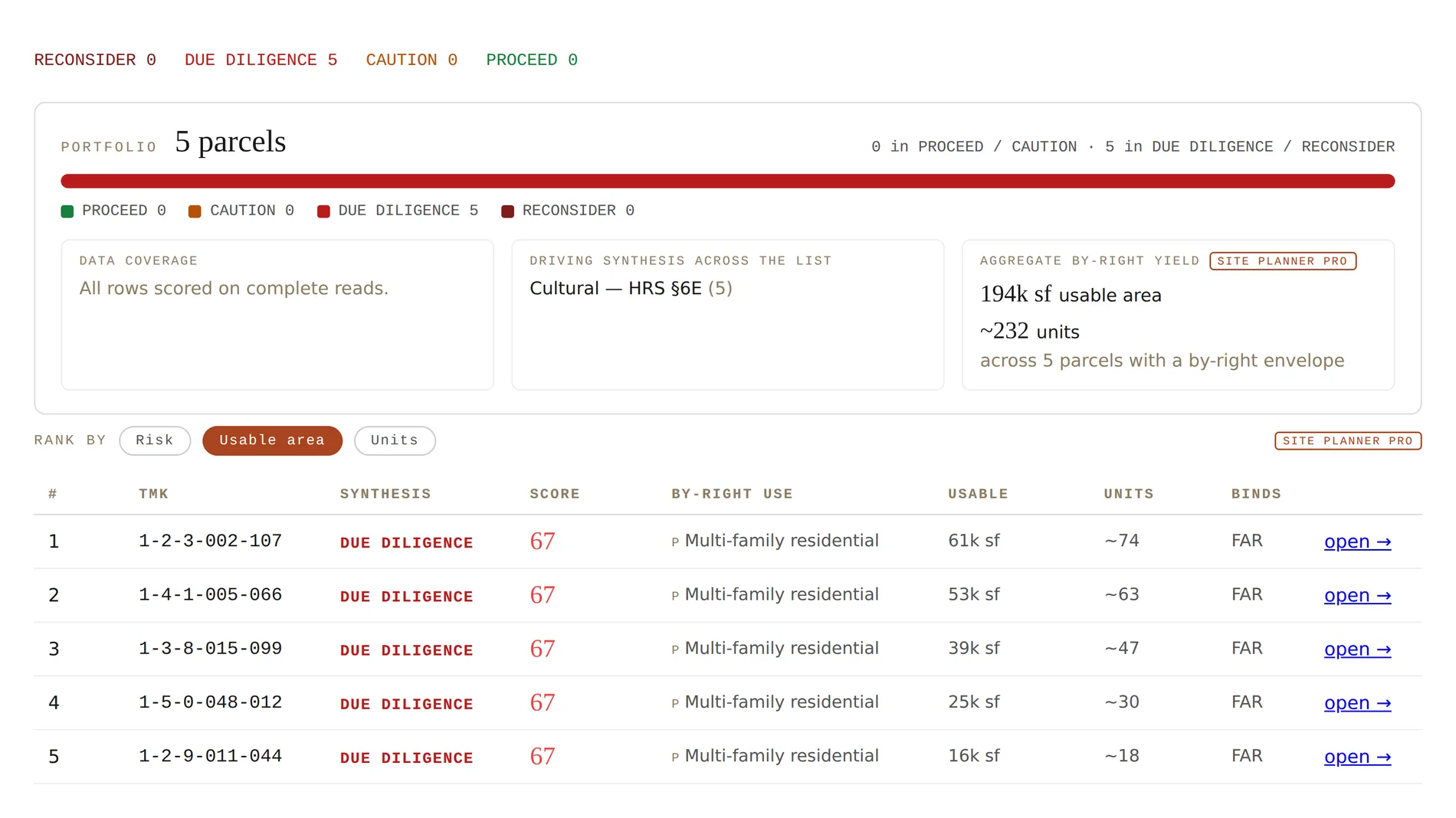Click the USABLE column header

coord(978,494)
